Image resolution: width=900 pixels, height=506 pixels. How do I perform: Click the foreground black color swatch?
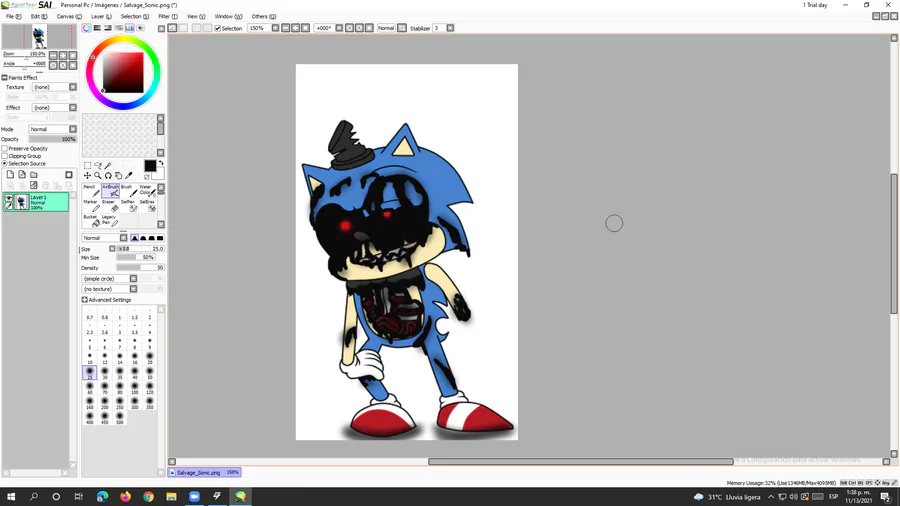[x=150, y=166]
